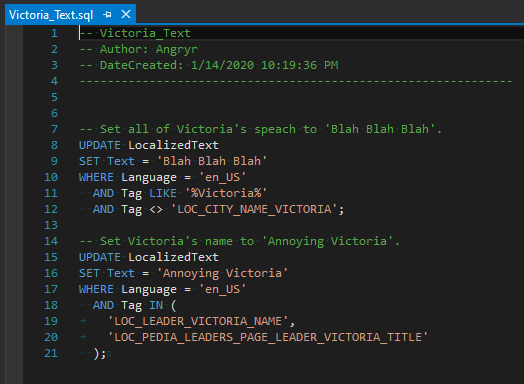Click the DateCreated comment line
The image size is (524, 384).
[x=209, y=65]
